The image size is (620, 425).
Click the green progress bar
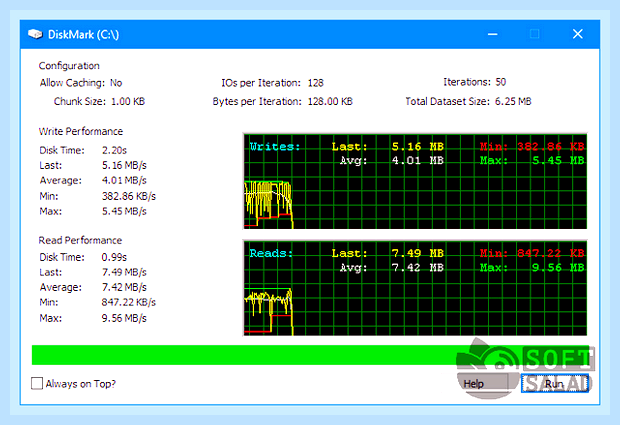click(310, 355)
